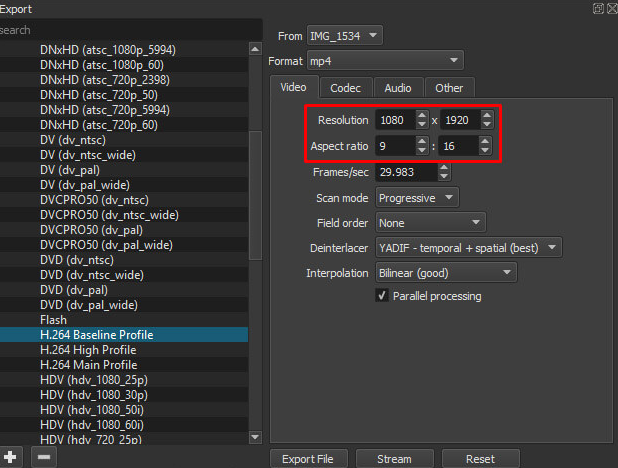Viewport: 618px width, 468px height.
Task: Increase the resolution height value 1920
Action: (487, 116)
